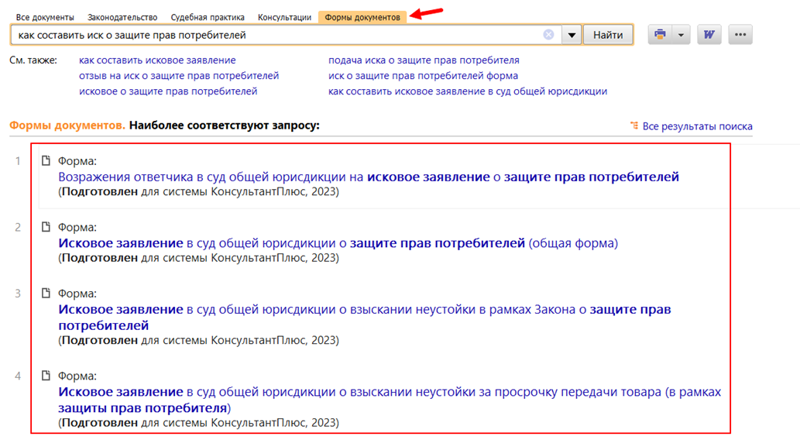Open form о взыскании неустойки за просрочку передачи товара
This screenshot has height=440, width=800.
click(x=389, y=400)
